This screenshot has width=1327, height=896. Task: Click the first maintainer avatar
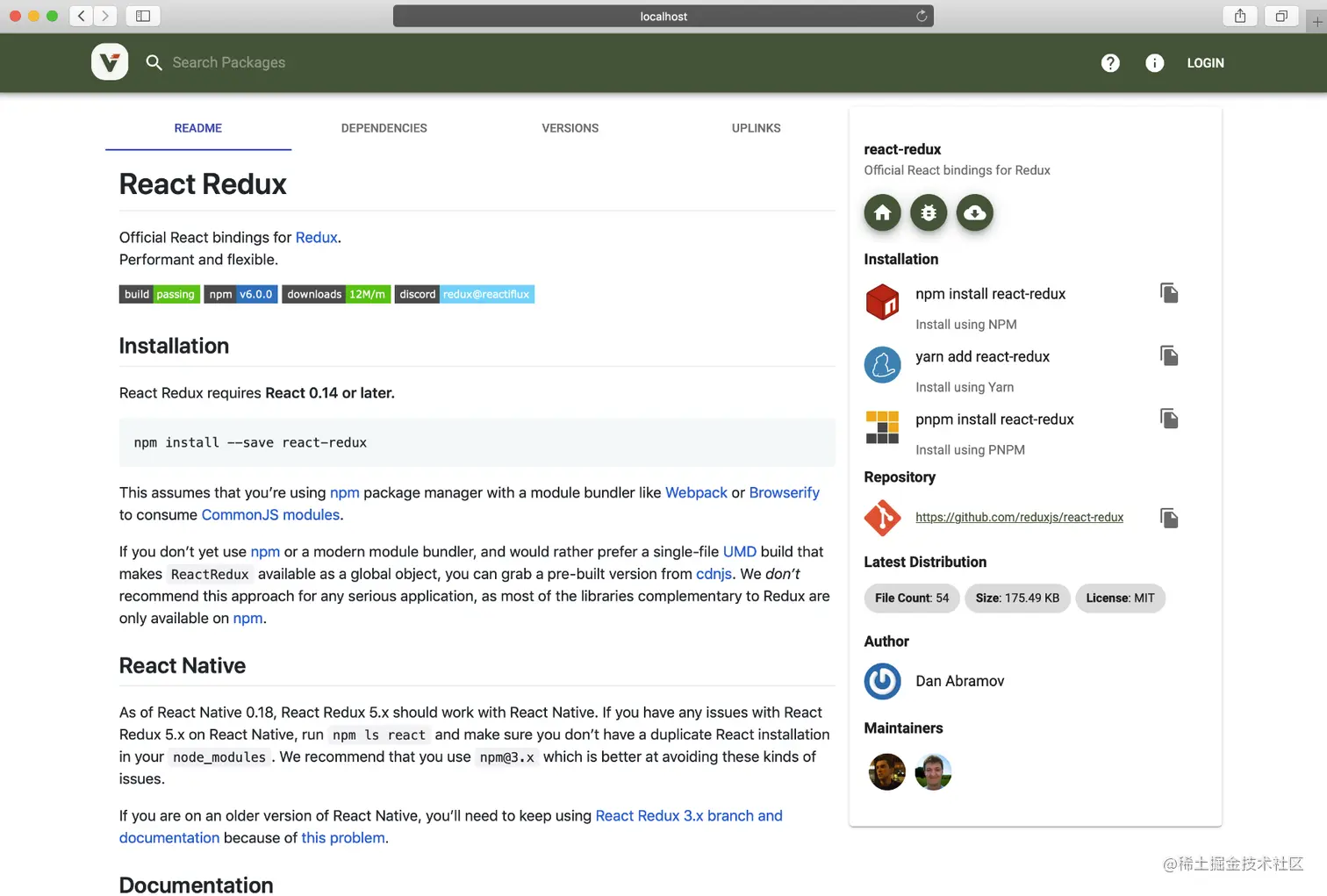point(886,772)
